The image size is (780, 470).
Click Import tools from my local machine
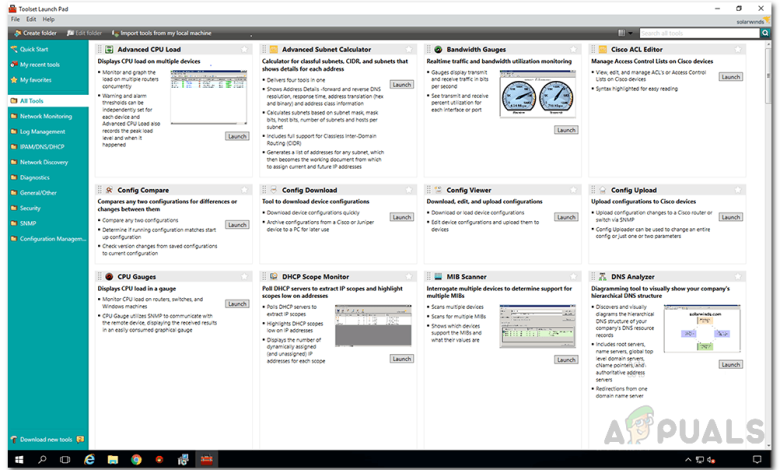tap(162, 33)
